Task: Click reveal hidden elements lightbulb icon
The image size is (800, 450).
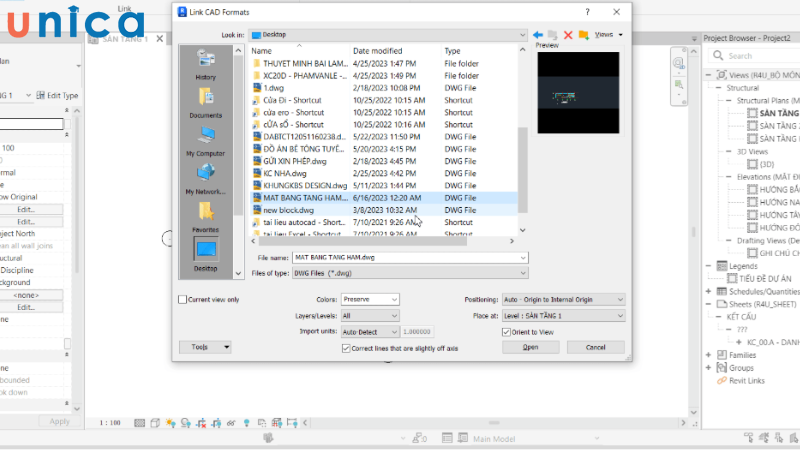Action: (x=246, y=423)
